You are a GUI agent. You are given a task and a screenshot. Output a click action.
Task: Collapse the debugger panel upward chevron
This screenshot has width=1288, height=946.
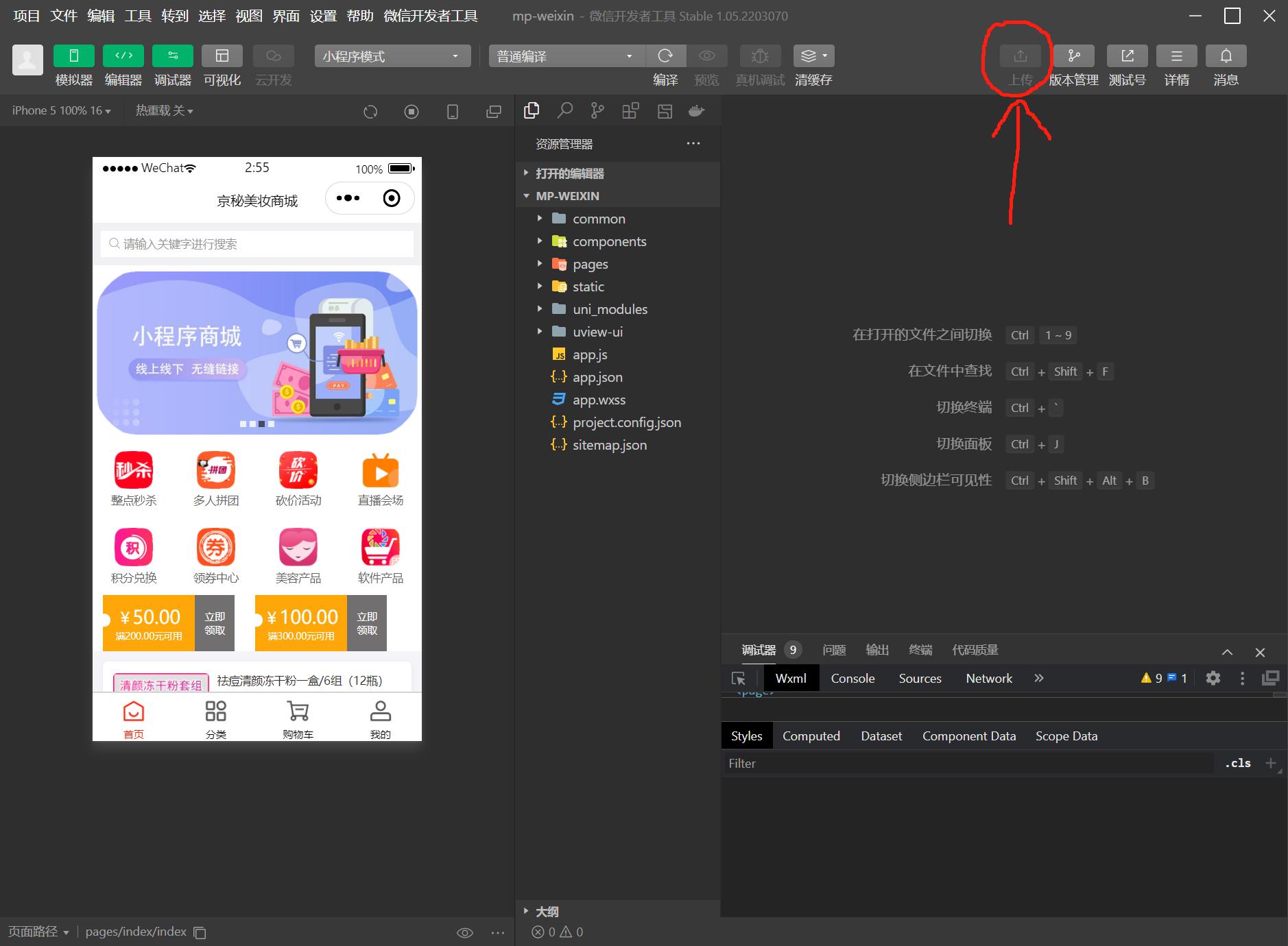pyautogui.click(x=1227, y=652)
